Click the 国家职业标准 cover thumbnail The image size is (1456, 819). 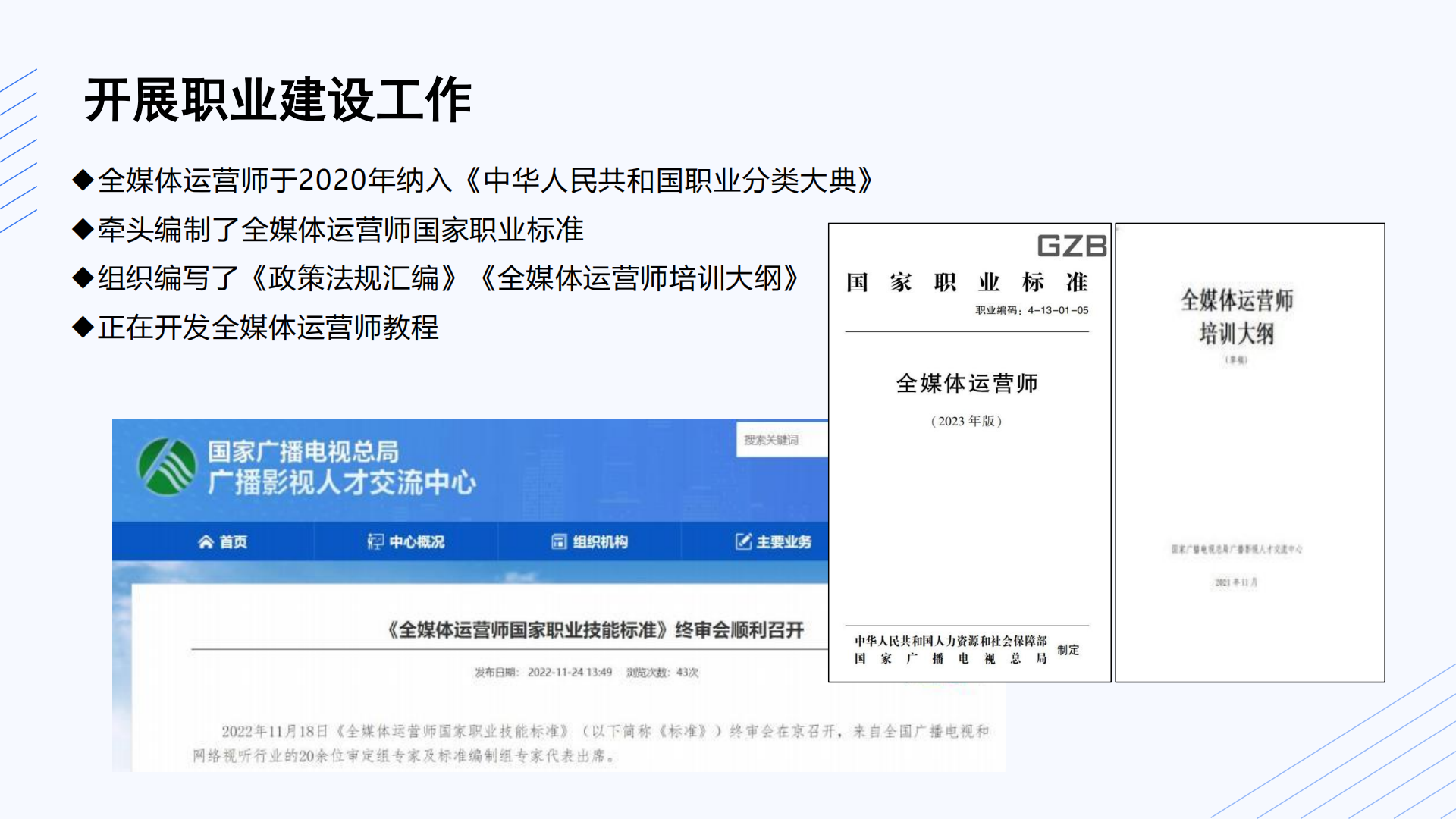point(970,453)
